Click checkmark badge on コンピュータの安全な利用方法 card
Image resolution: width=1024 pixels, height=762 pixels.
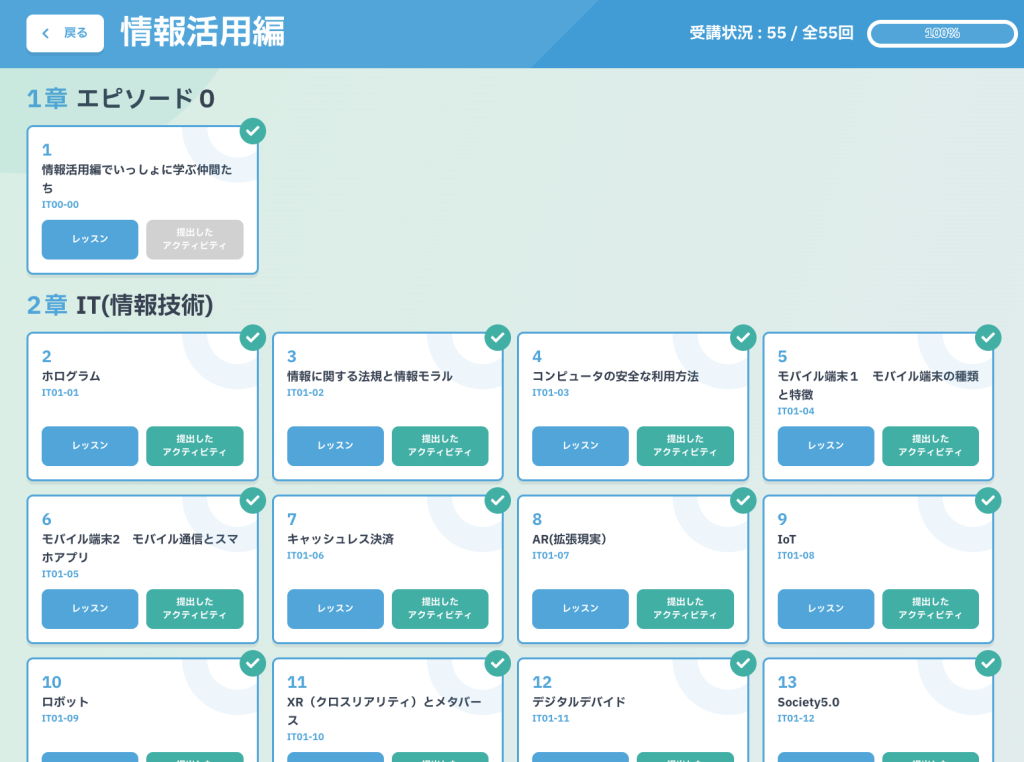[x=743, y=338]
